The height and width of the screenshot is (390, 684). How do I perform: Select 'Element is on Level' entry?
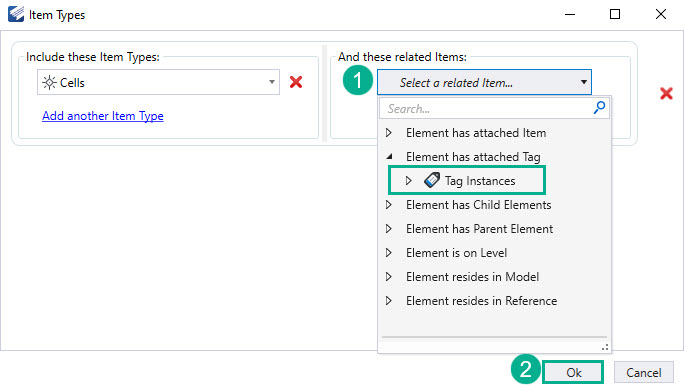456,253
